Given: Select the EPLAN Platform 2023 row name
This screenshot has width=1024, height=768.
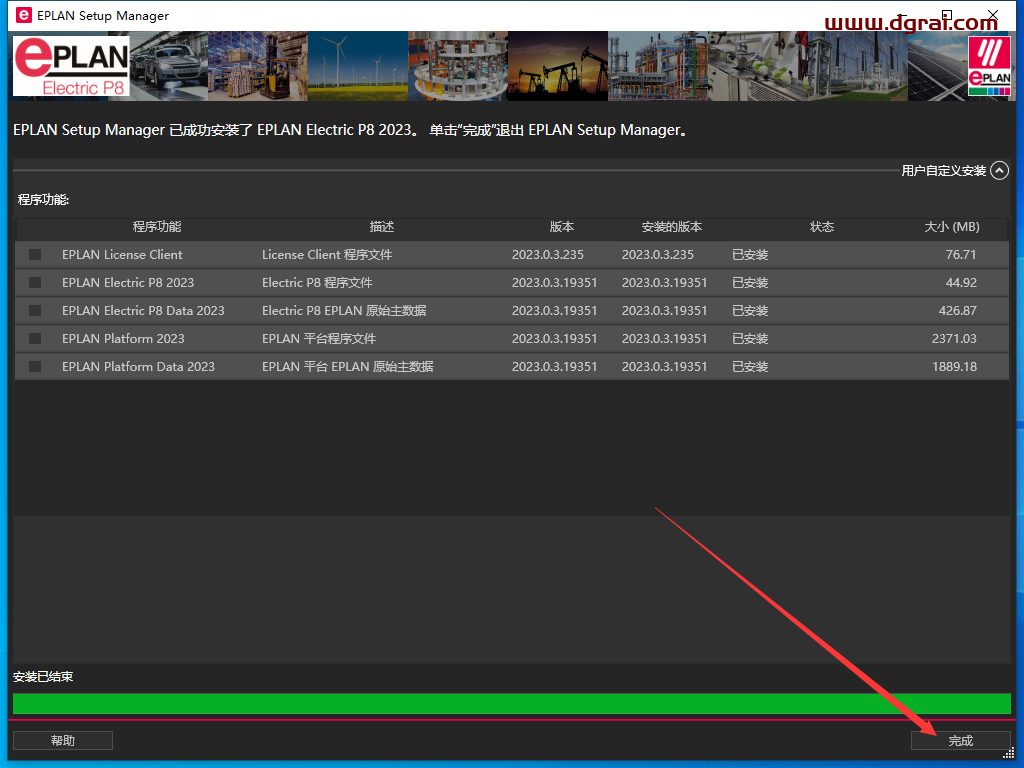Looking at the screenshot, I should (123, 339).
